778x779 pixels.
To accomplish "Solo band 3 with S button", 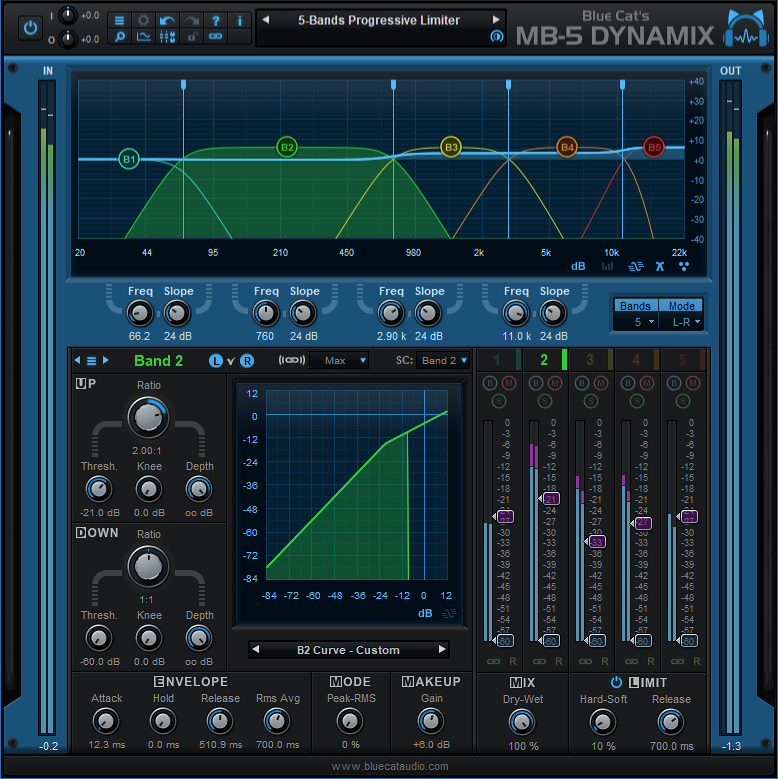I will click(x=591, y=401).
